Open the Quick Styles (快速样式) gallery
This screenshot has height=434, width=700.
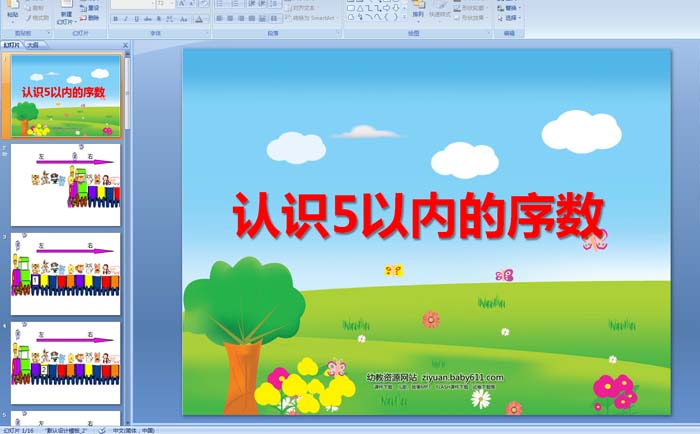440,12
